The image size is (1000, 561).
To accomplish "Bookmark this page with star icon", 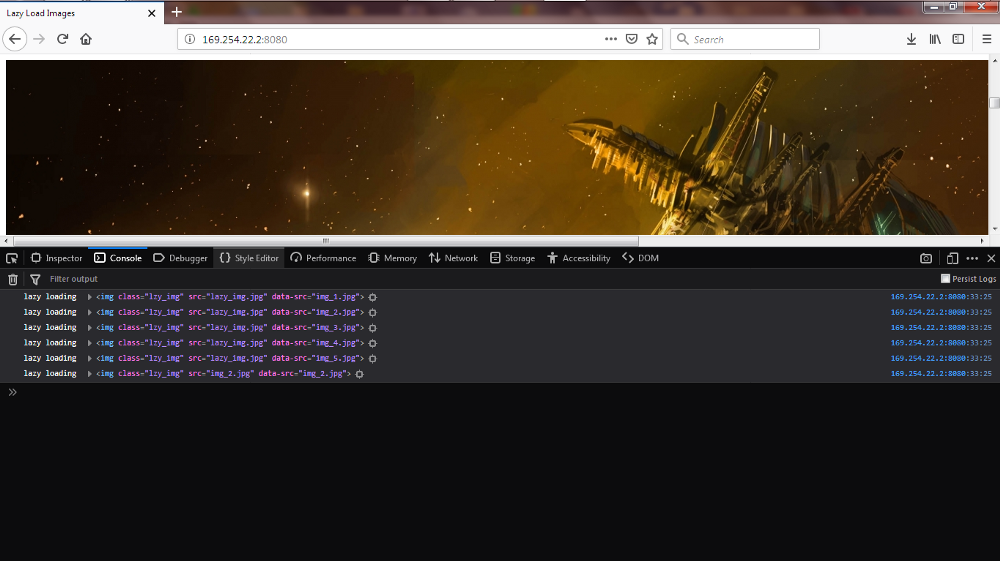I will [x=652, y=39].
